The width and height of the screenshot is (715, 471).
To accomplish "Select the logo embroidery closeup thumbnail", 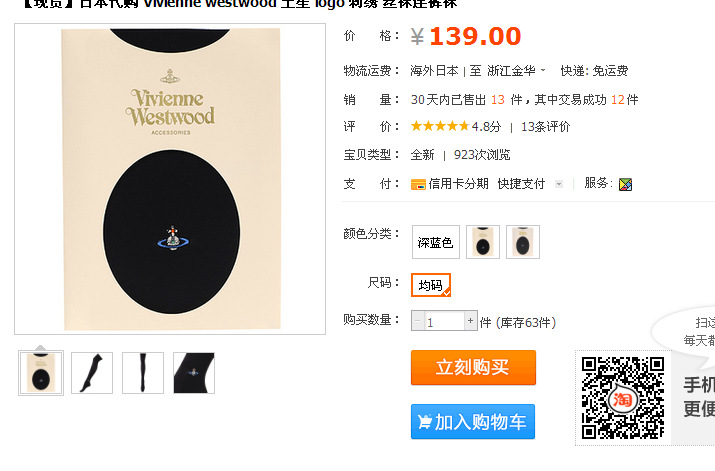I will coord(194,373).
